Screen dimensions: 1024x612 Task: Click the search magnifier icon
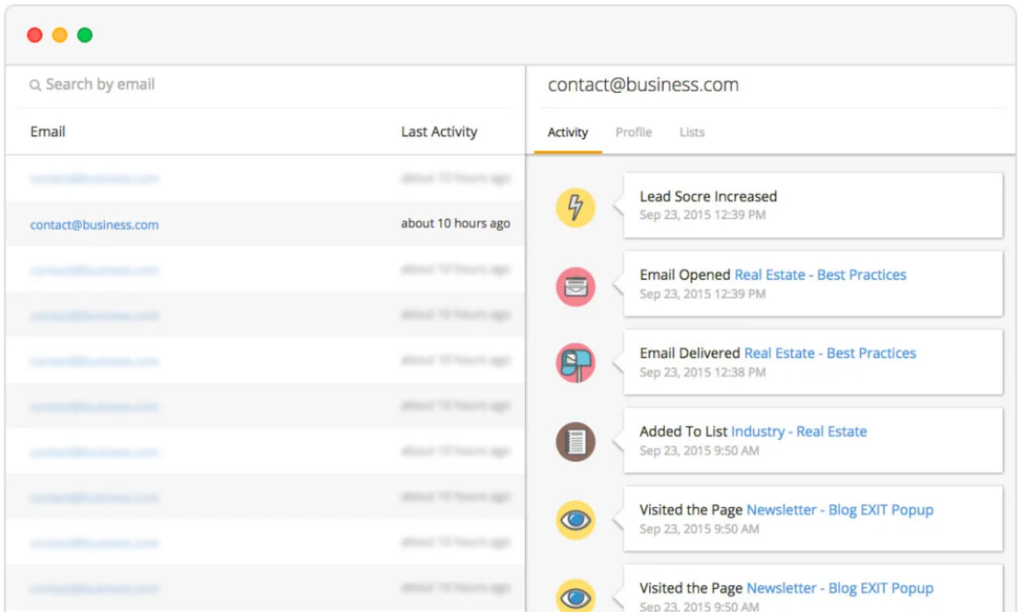click(x=35, y=85)
